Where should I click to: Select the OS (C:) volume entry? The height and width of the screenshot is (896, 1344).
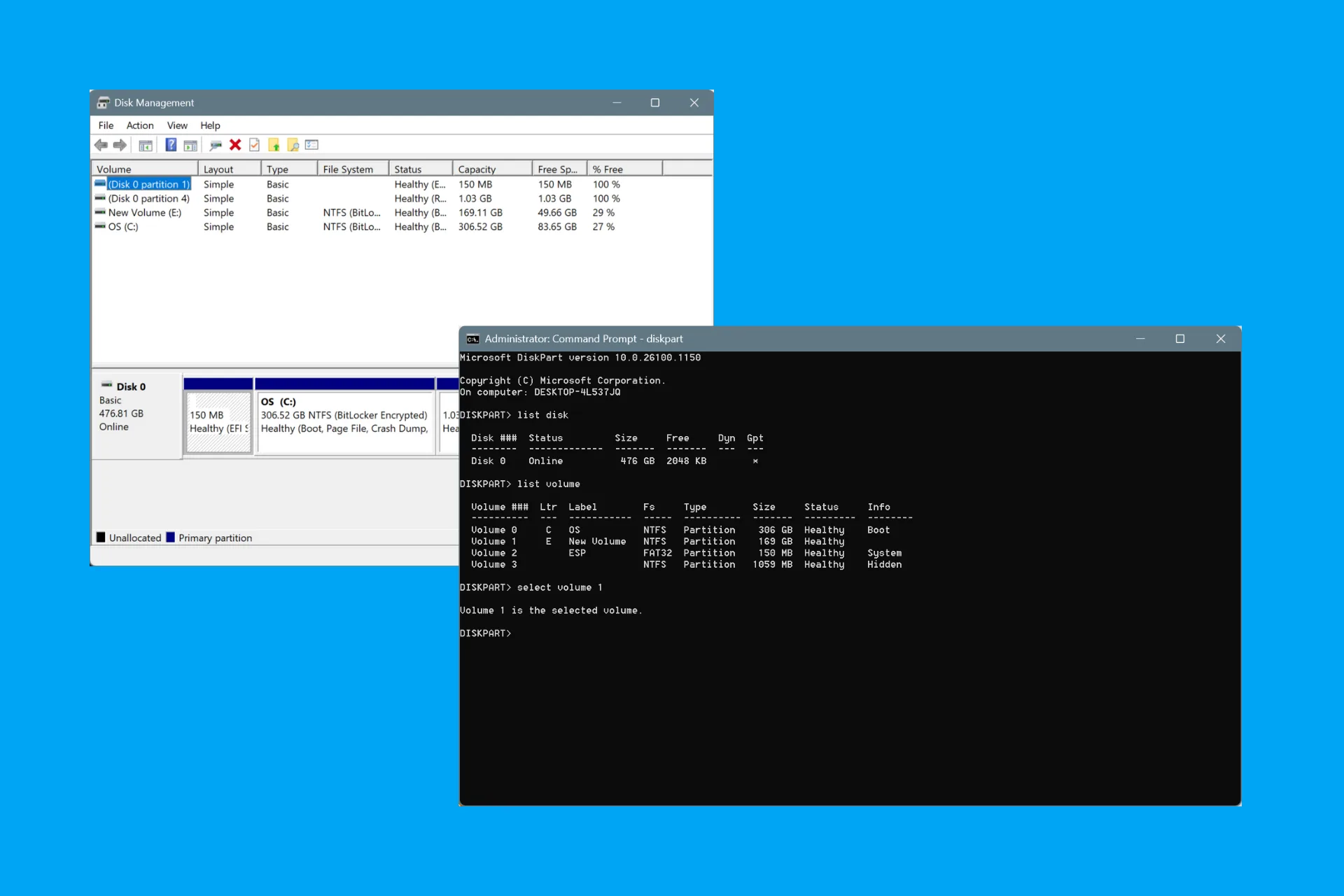(x=122, y=226)
